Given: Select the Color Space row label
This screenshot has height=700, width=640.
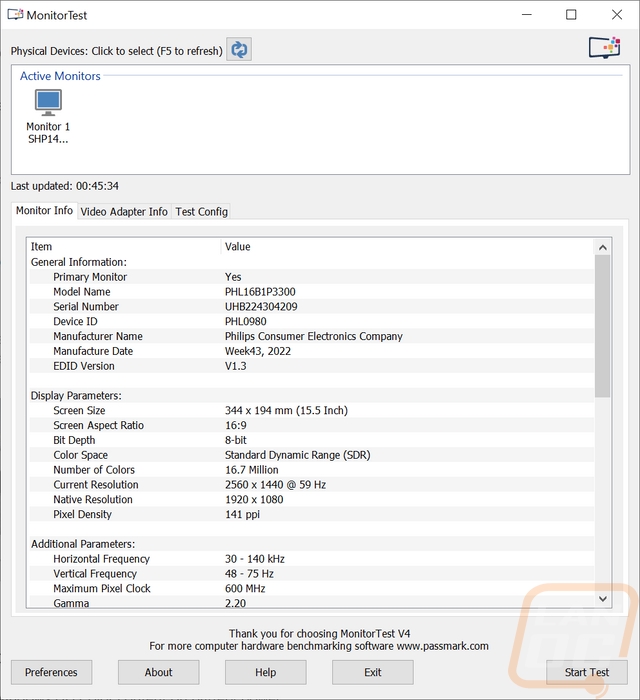Looking at the screenshot, I should pos(80,455).
